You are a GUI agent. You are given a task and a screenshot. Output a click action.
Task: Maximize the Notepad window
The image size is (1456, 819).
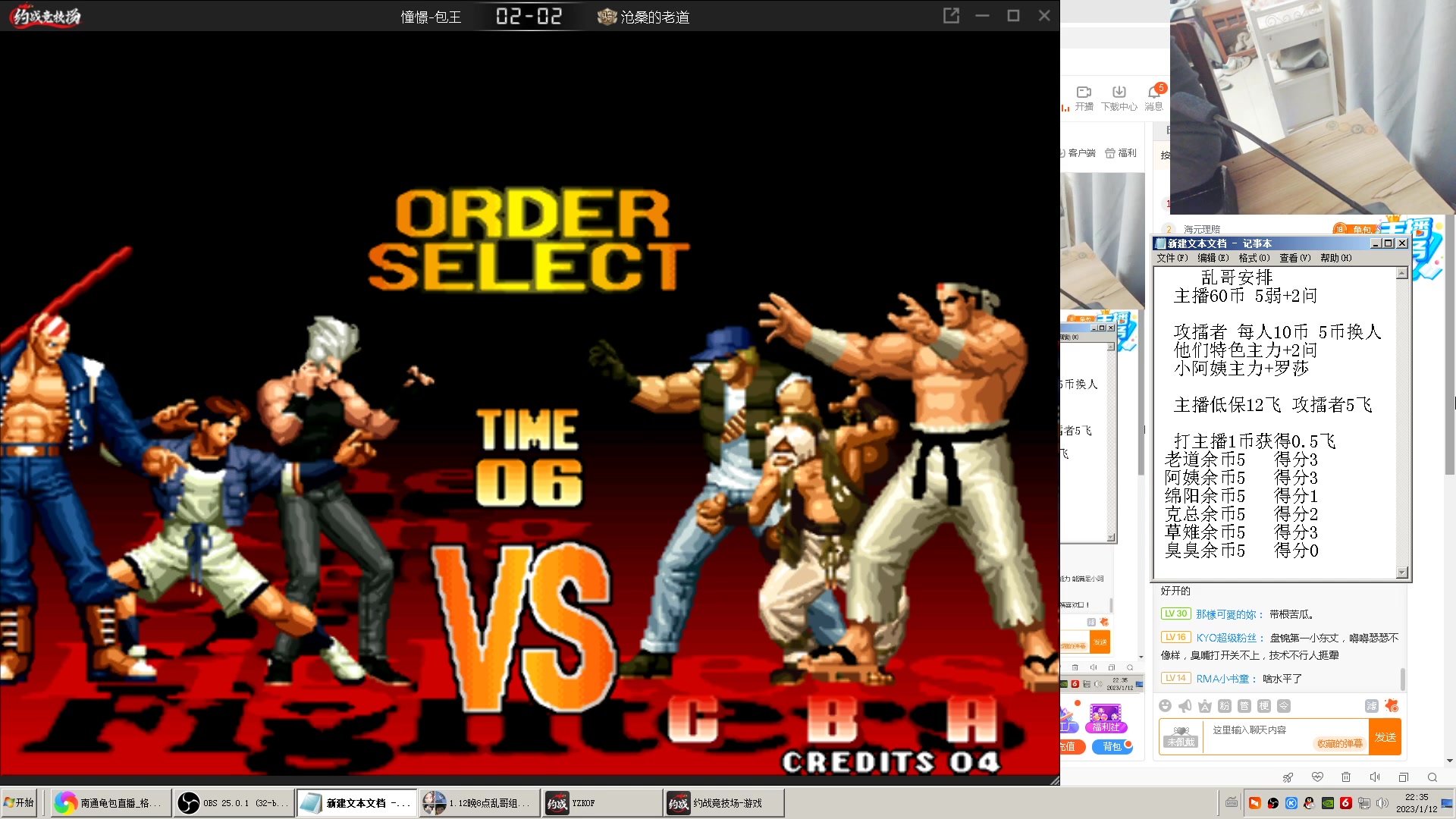click(1389, 243)
